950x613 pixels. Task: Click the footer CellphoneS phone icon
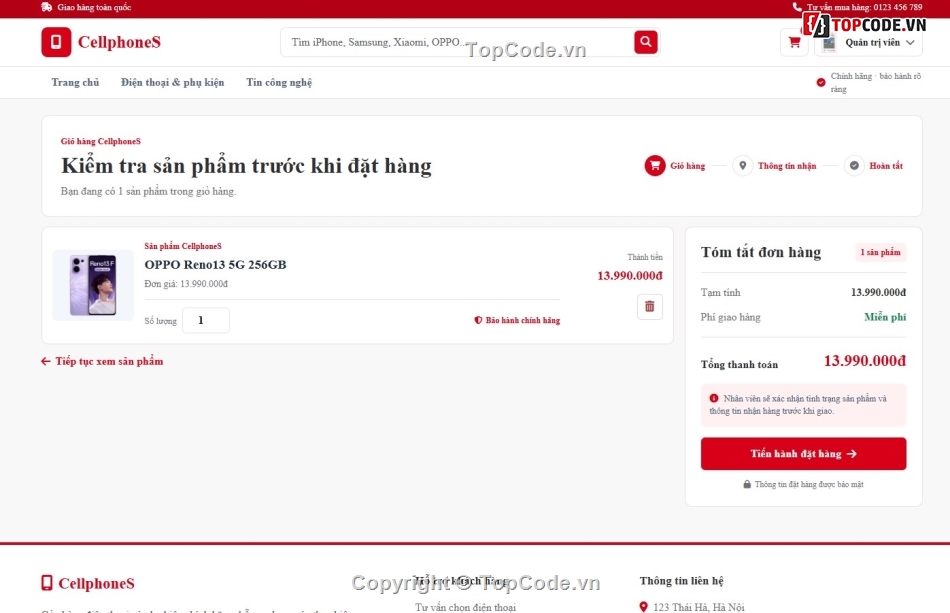[47, 583]
